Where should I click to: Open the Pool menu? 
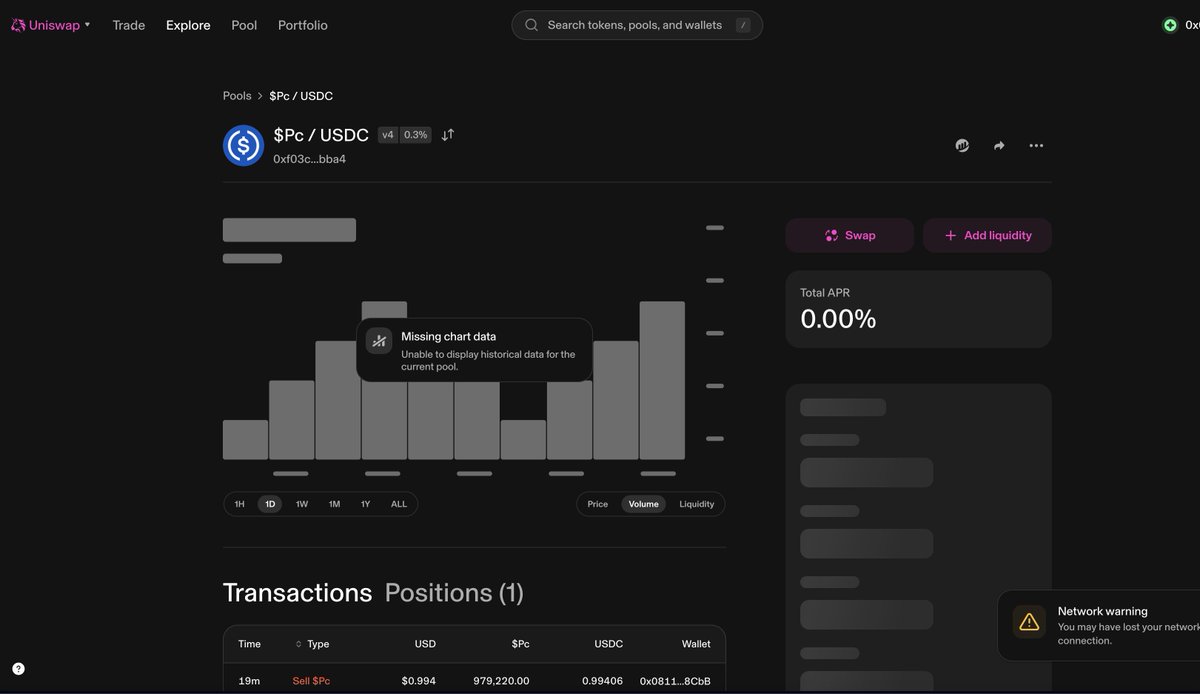(x=244, y=25)
